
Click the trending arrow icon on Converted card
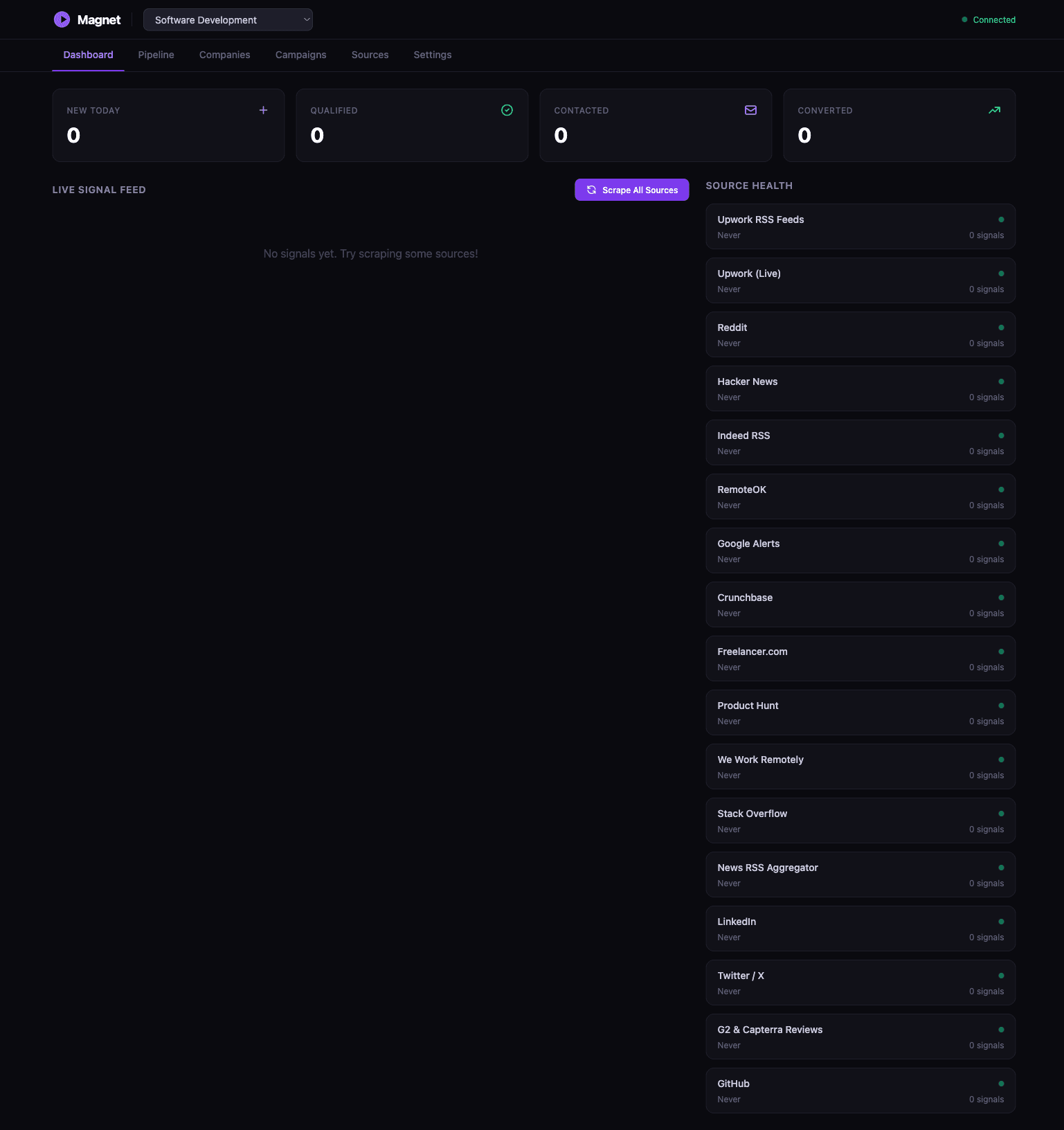coord(994,110)
